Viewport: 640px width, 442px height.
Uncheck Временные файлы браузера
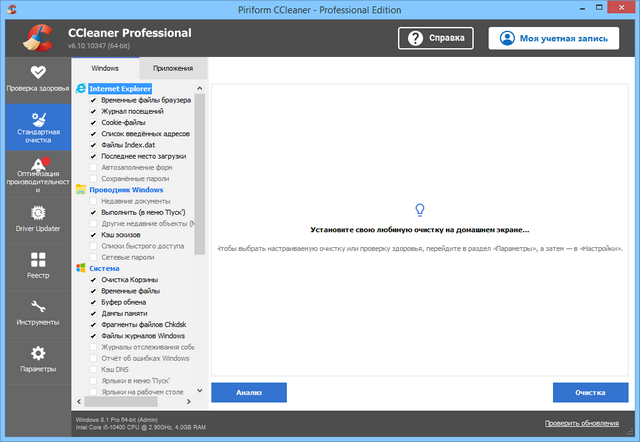pyautogui.click(x=93, y=100)
